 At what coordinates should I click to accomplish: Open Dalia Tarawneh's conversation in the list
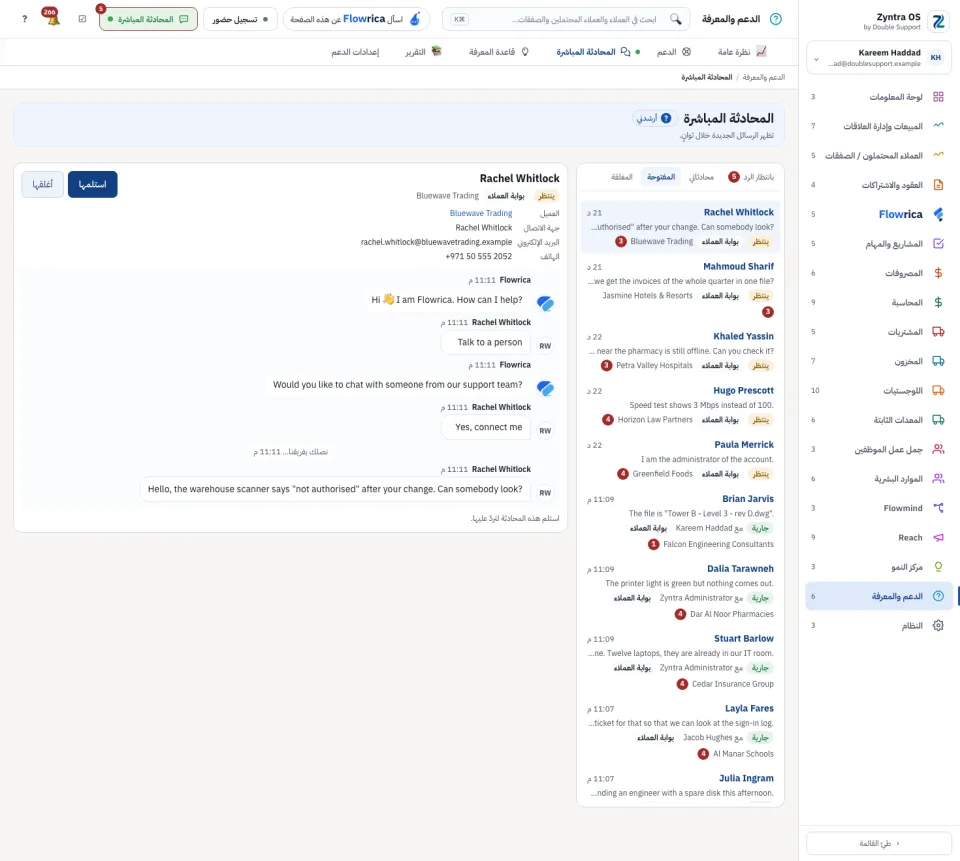tap(680, 591)
